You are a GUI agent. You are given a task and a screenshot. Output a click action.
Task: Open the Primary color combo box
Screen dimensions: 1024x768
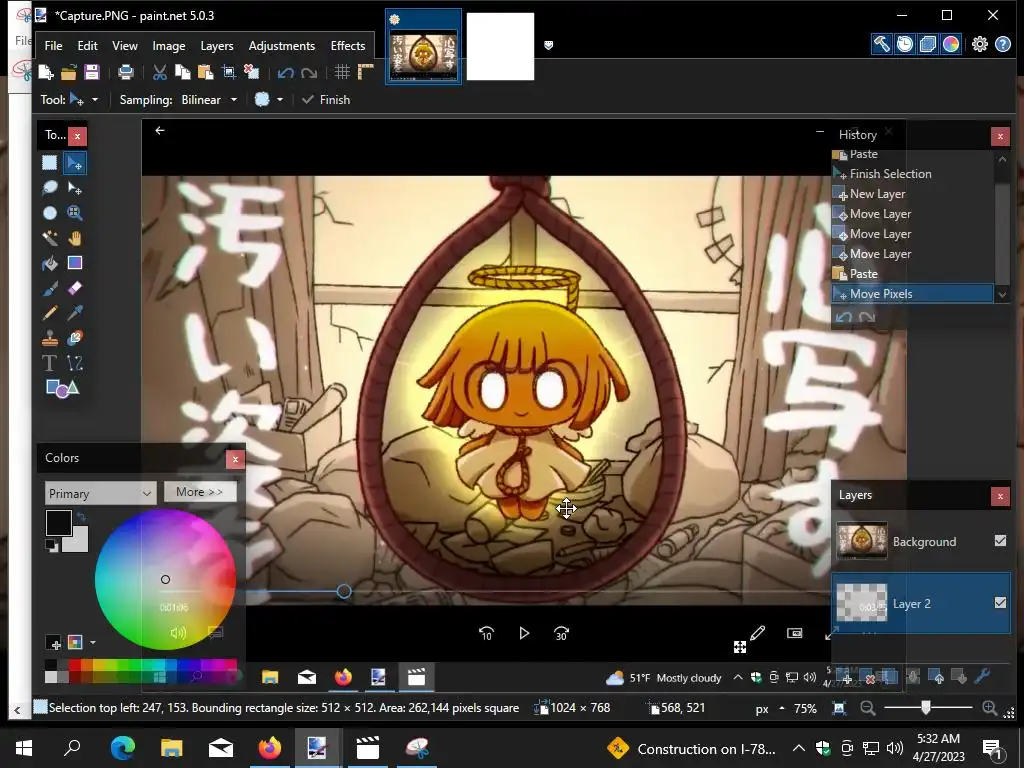(101, 493)
